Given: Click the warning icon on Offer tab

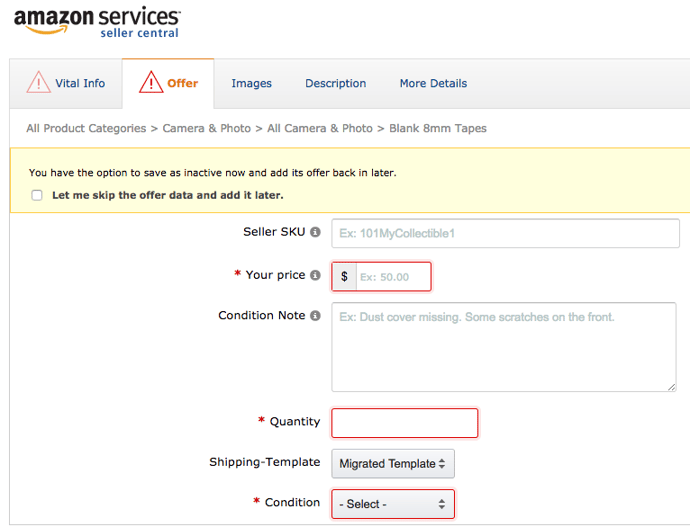Looking at the screenshot, I should point(150,83).
